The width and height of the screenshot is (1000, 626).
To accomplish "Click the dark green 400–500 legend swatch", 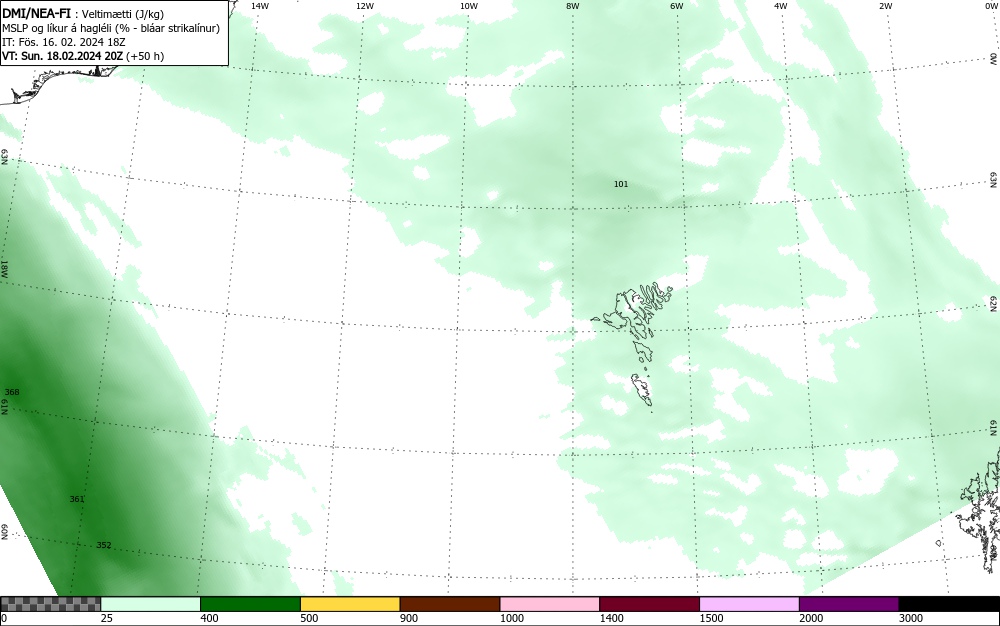I will pos(250,604).
